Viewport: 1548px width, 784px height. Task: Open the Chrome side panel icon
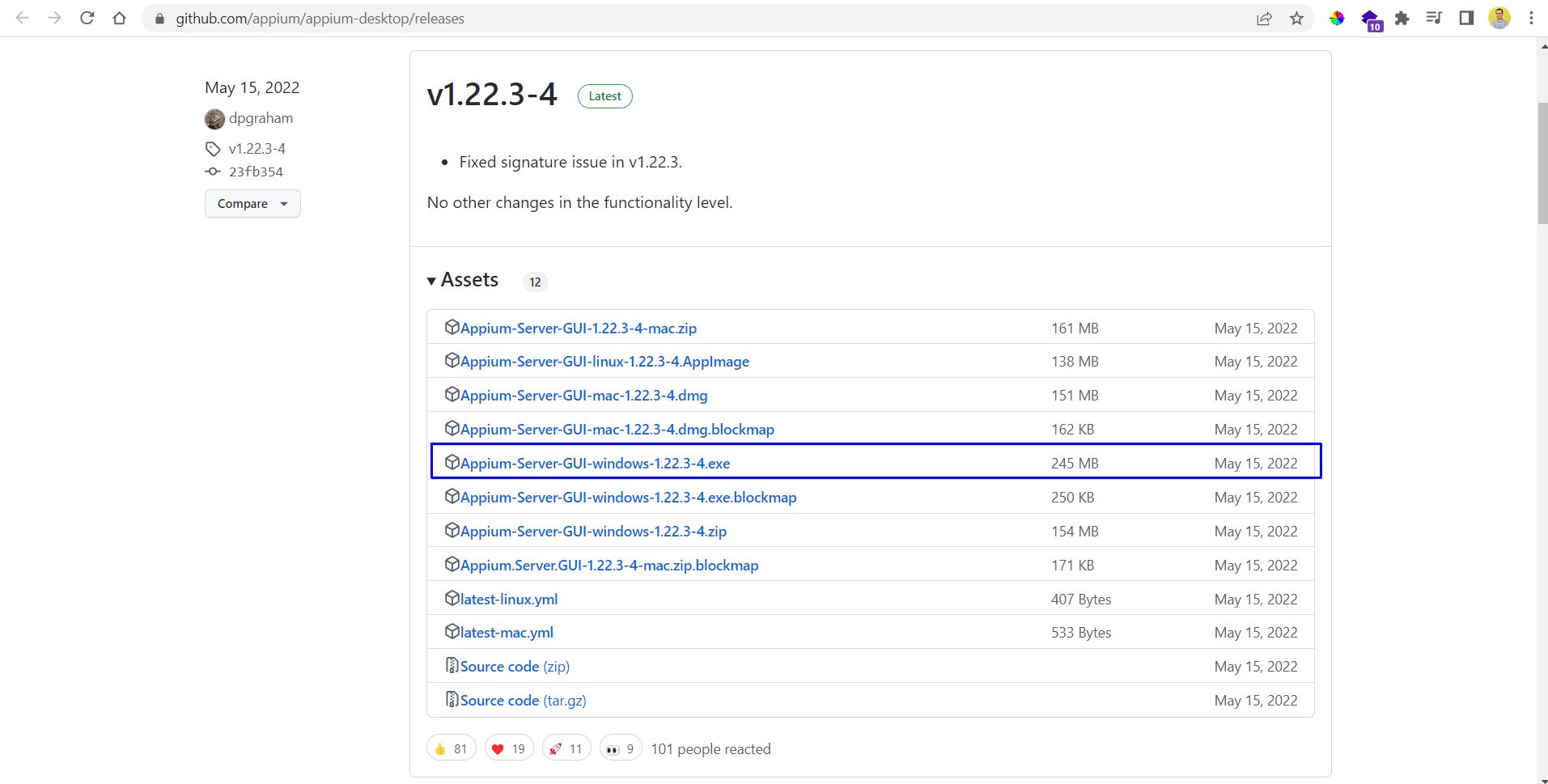point(1465,18)
